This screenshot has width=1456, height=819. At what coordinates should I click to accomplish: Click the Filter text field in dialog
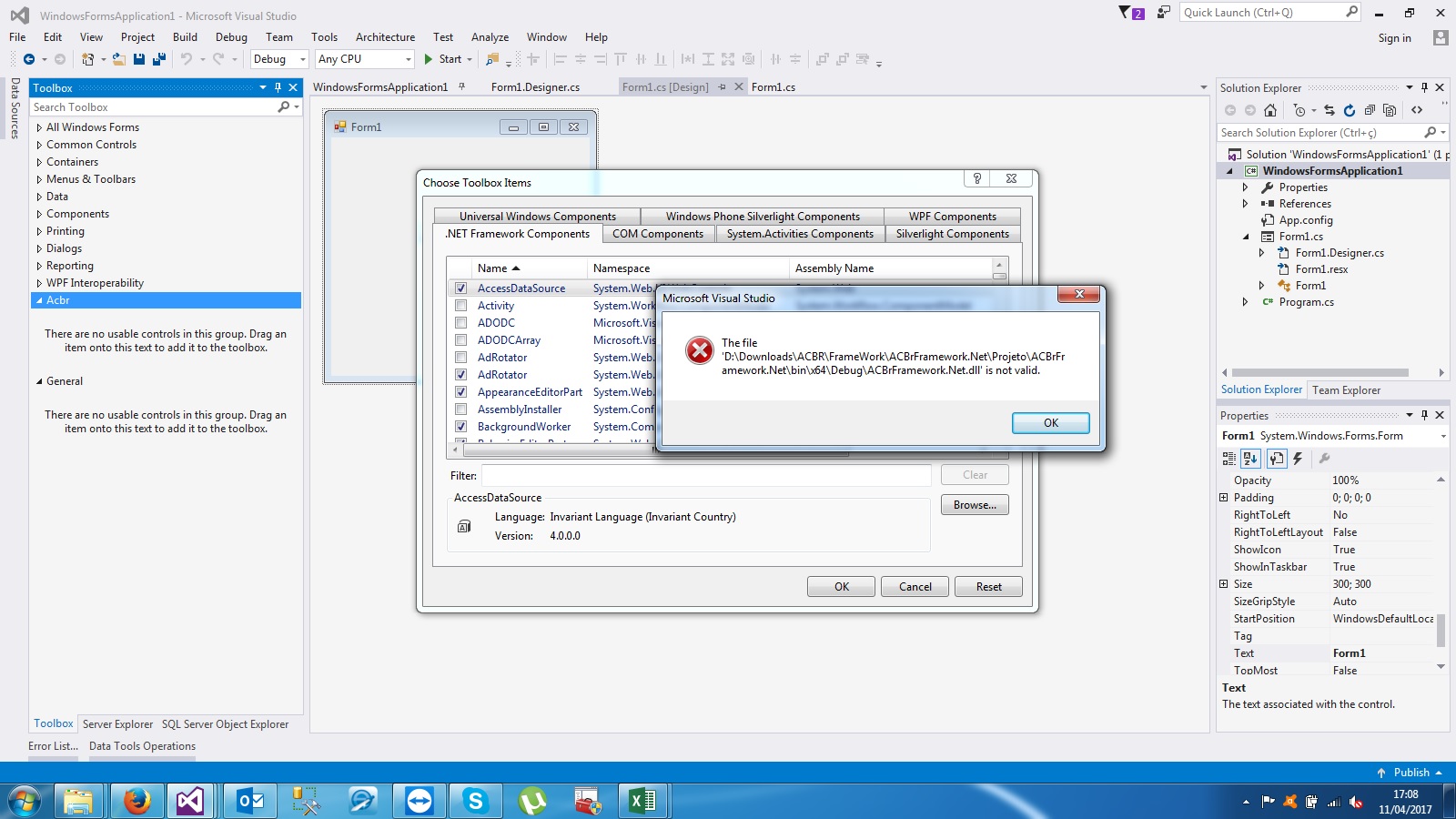(706, 476)
